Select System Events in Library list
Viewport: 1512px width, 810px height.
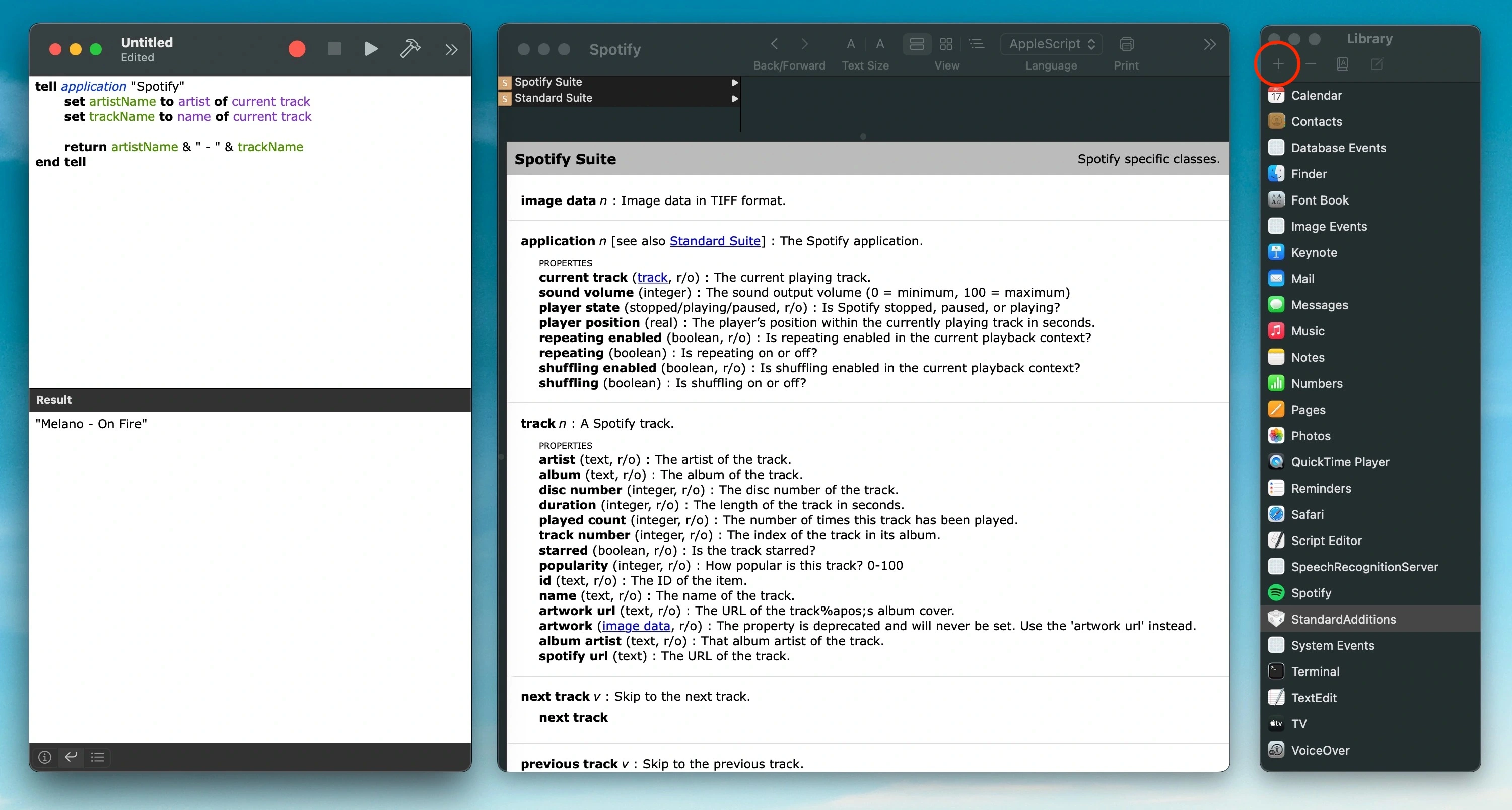pos(1370,646)
